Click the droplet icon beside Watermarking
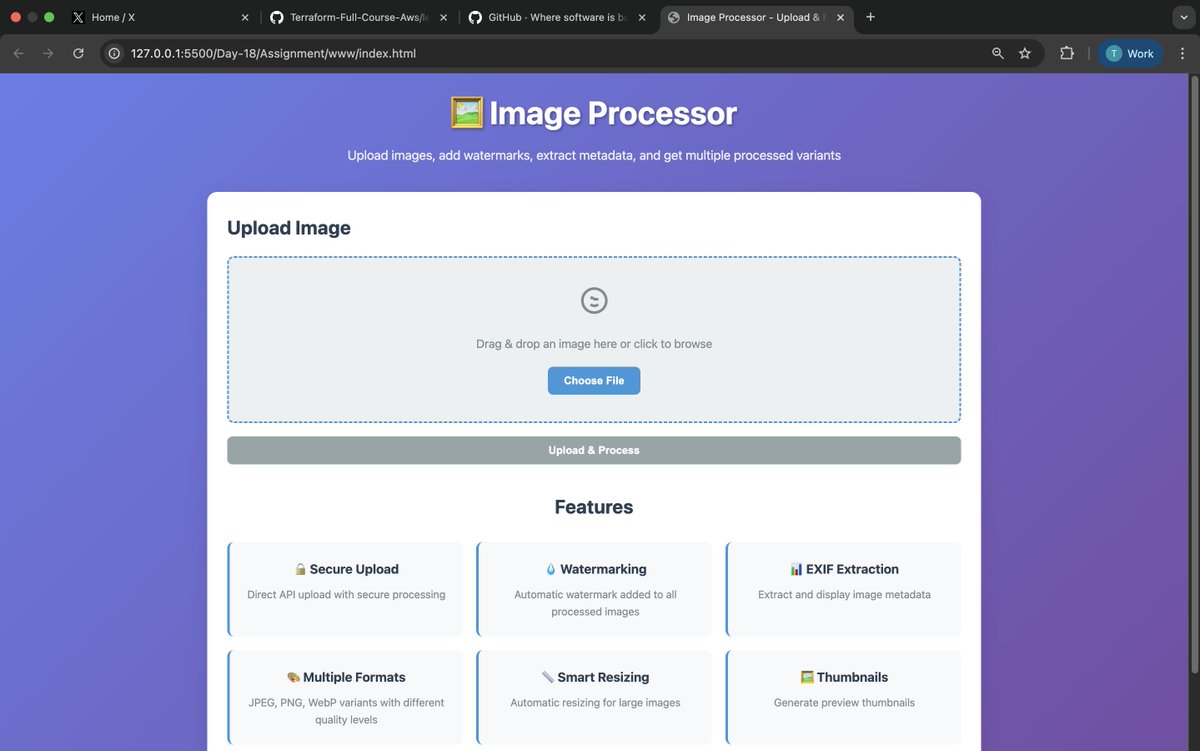 [550, 569]
